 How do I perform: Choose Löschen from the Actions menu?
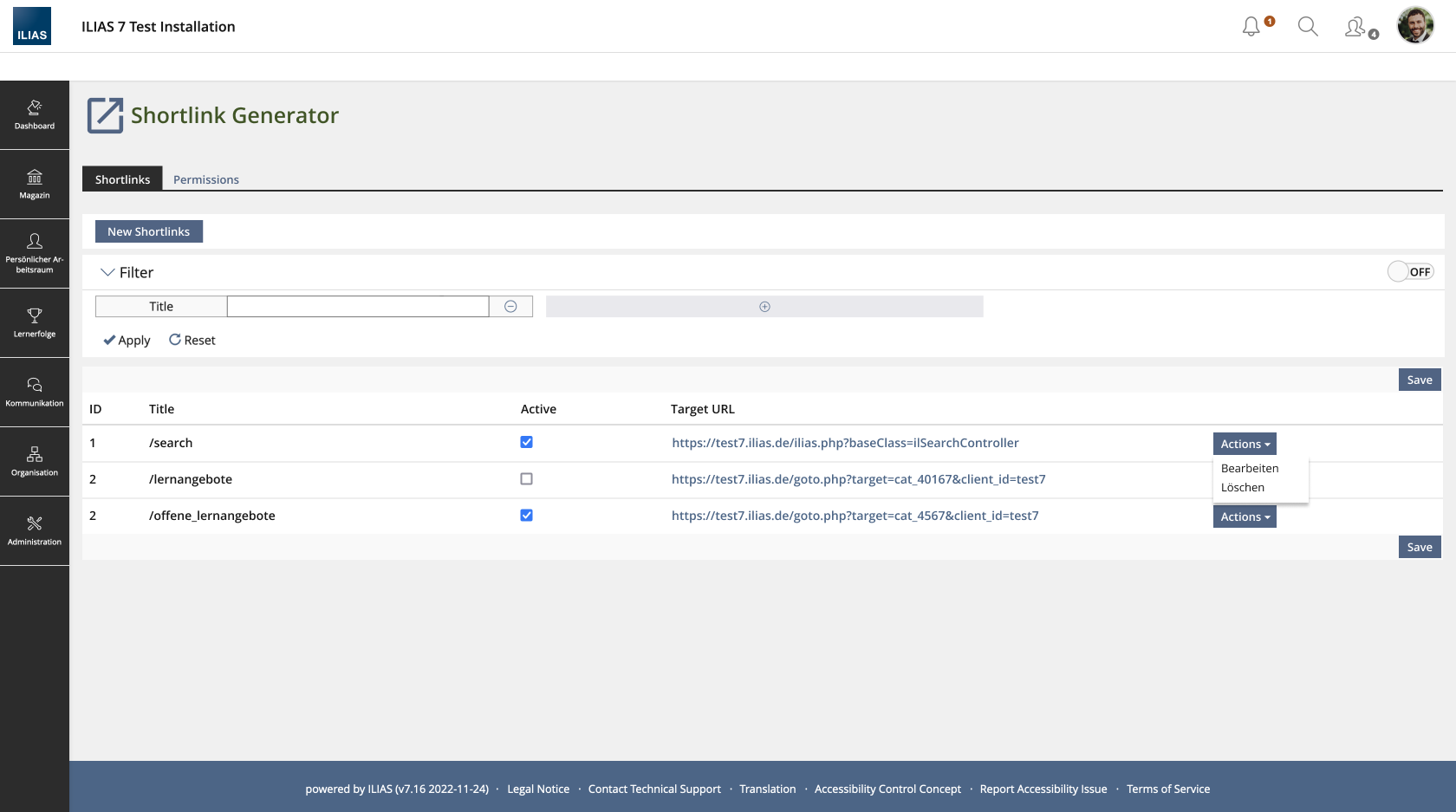[1242, 488]
